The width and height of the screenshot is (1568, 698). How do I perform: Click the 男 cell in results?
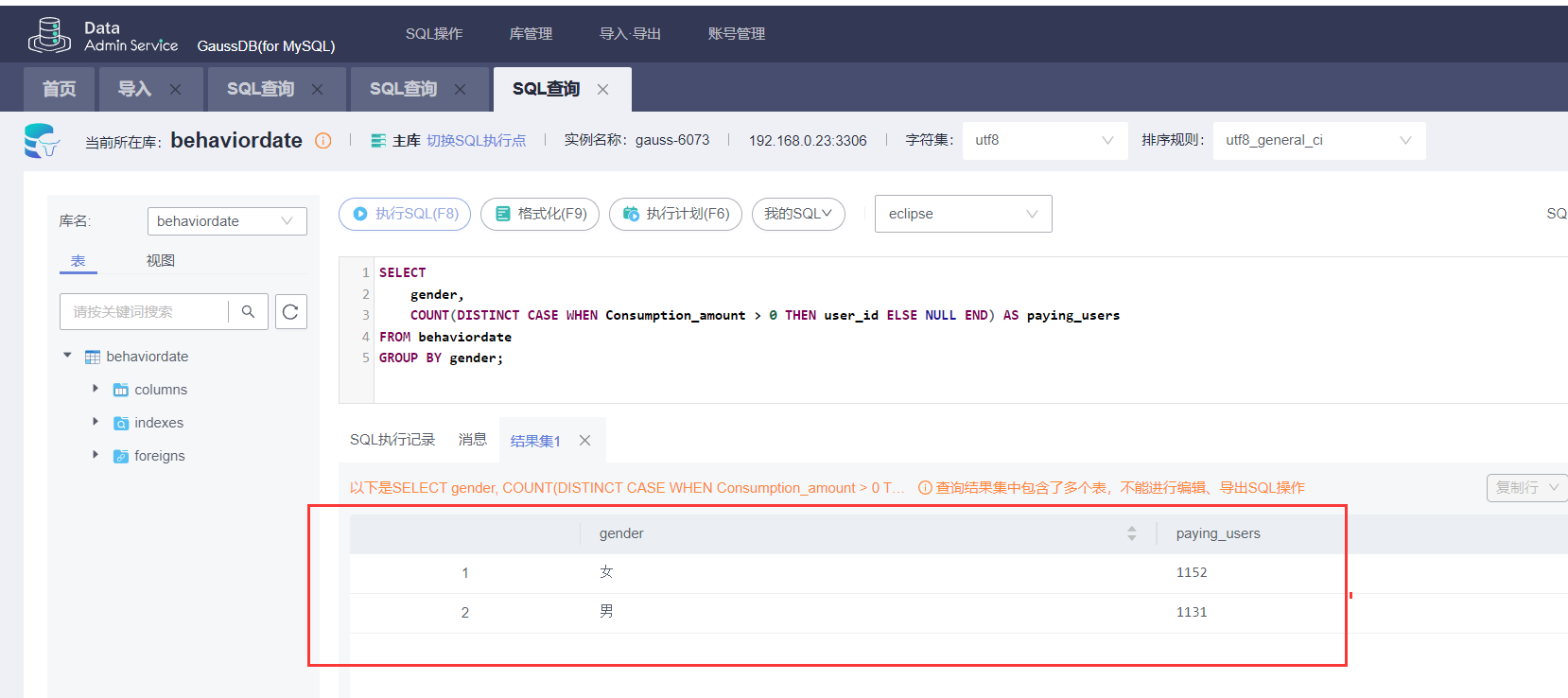[606, 612]
